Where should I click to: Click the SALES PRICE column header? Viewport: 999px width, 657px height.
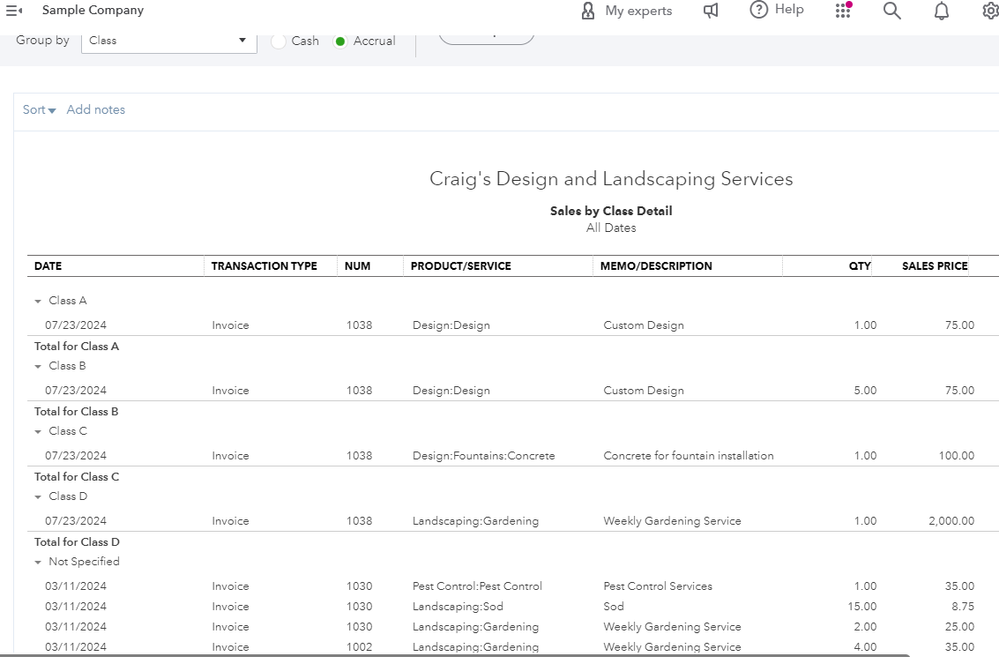tap(934, 267)
